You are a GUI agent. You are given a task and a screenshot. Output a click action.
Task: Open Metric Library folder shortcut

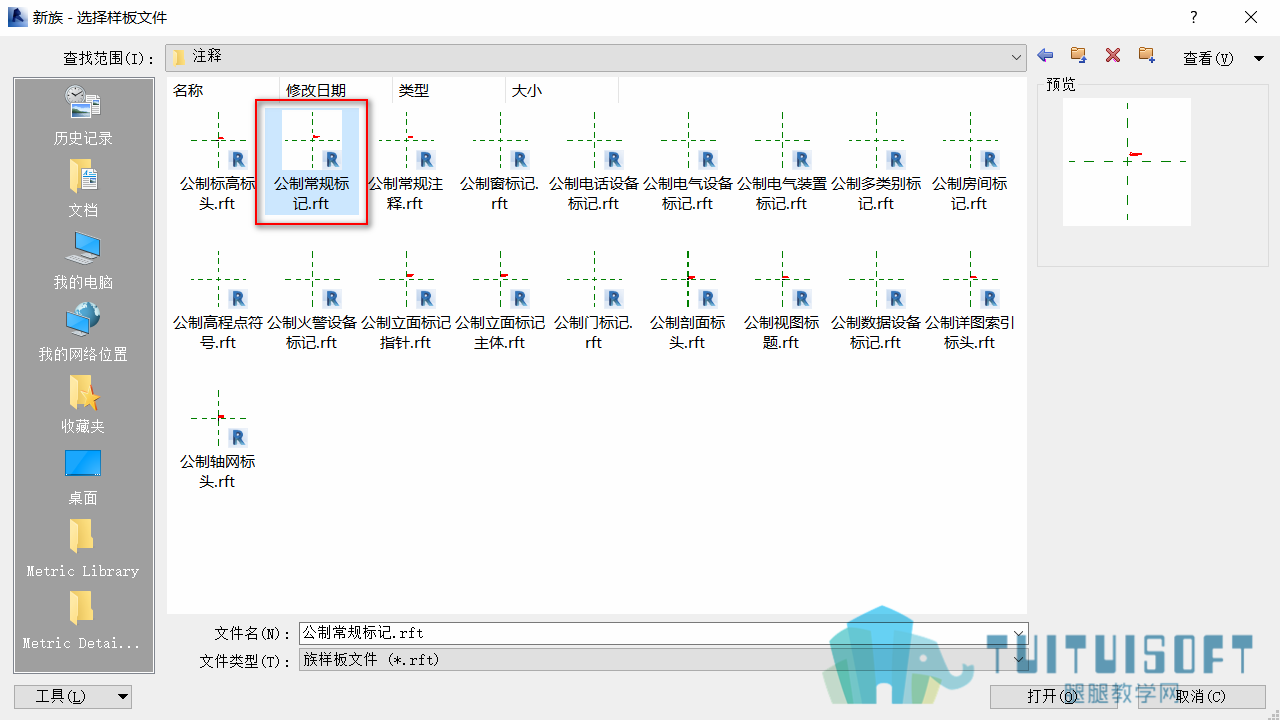[83, 548]
